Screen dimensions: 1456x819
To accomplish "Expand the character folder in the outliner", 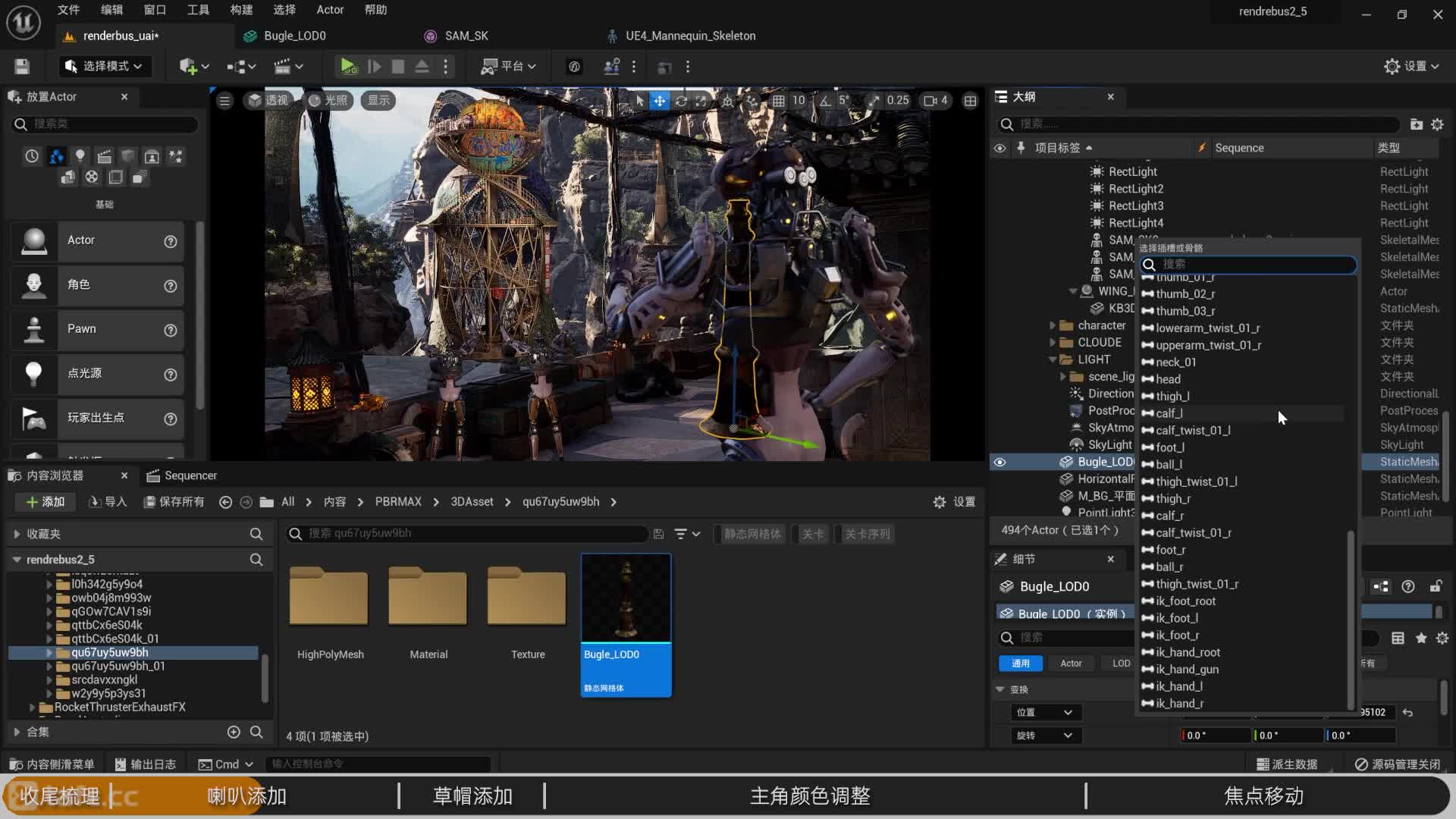I will pyautogui.click(x=1052, y=325).
